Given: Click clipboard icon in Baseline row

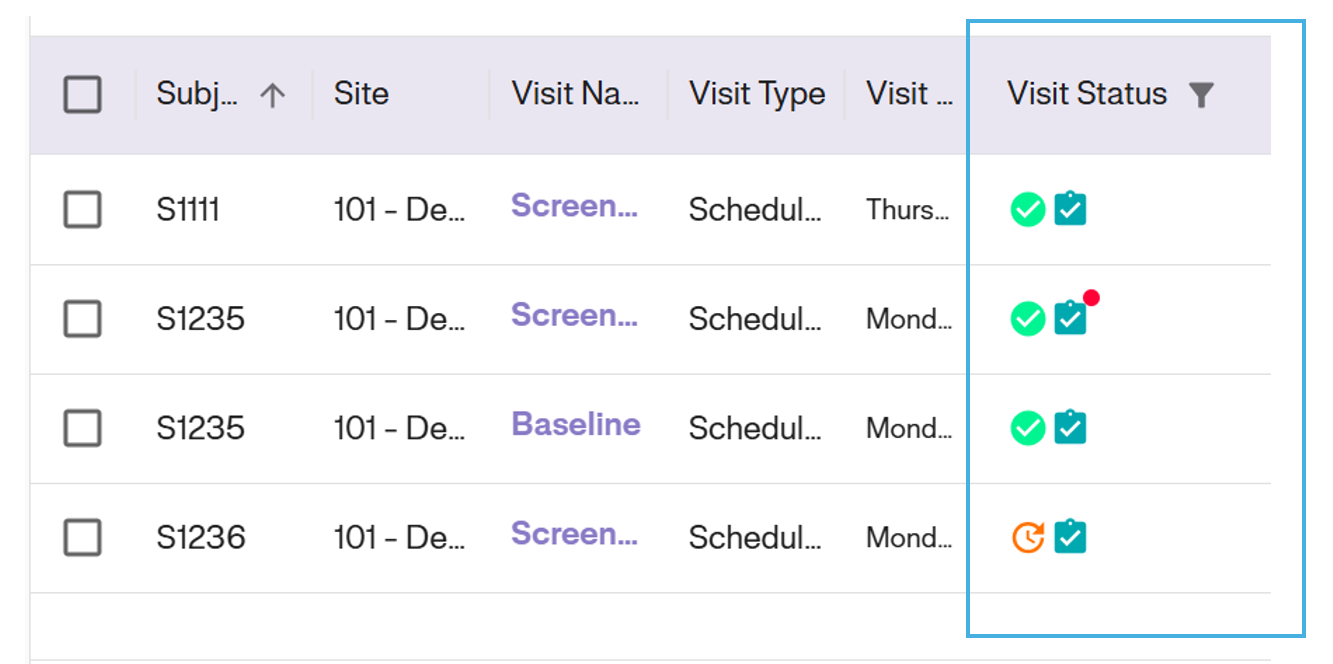Looking at the screenshot, I should click(1070, 427).
